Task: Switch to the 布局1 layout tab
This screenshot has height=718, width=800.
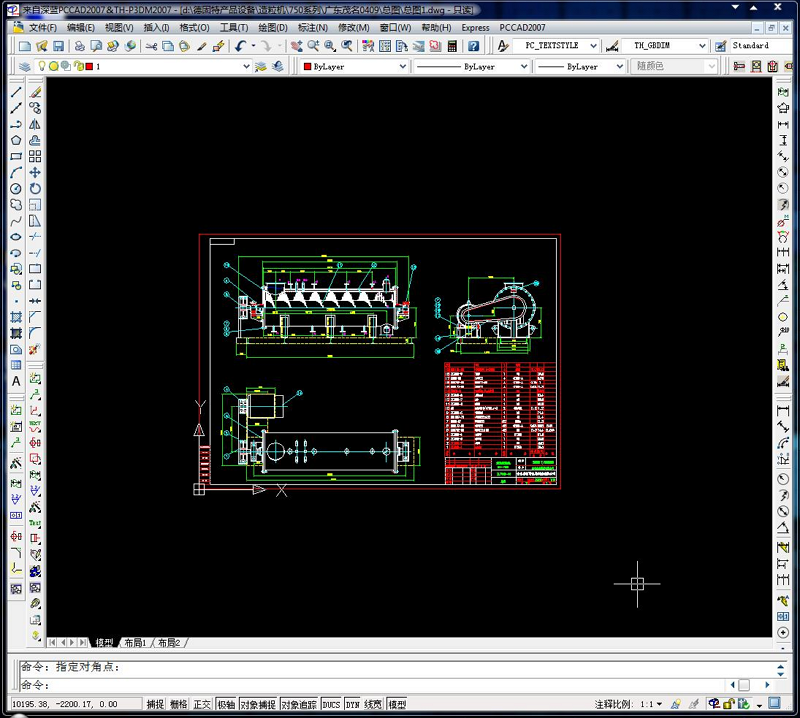Action: pyautogui.click(x=135, y=643)
